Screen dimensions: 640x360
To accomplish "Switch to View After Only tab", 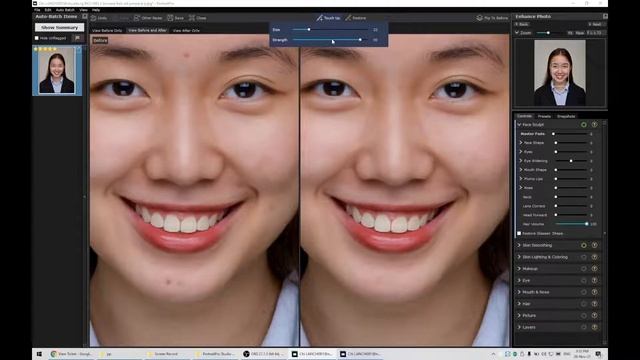I will coord(186,31).
